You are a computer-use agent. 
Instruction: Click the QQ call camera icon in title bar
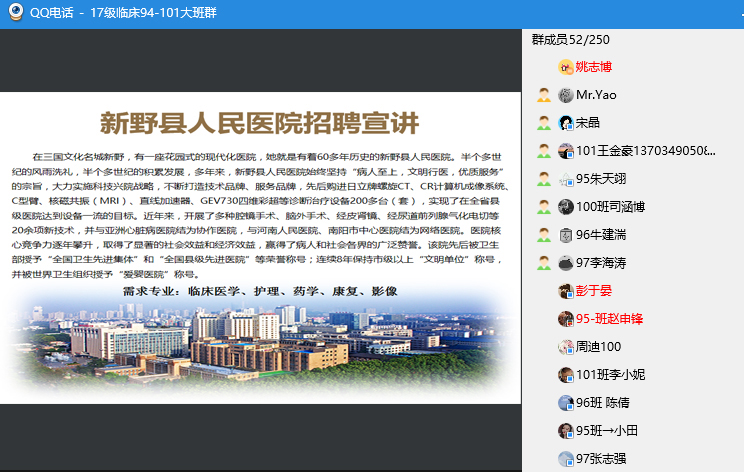(x=15, y=14)
